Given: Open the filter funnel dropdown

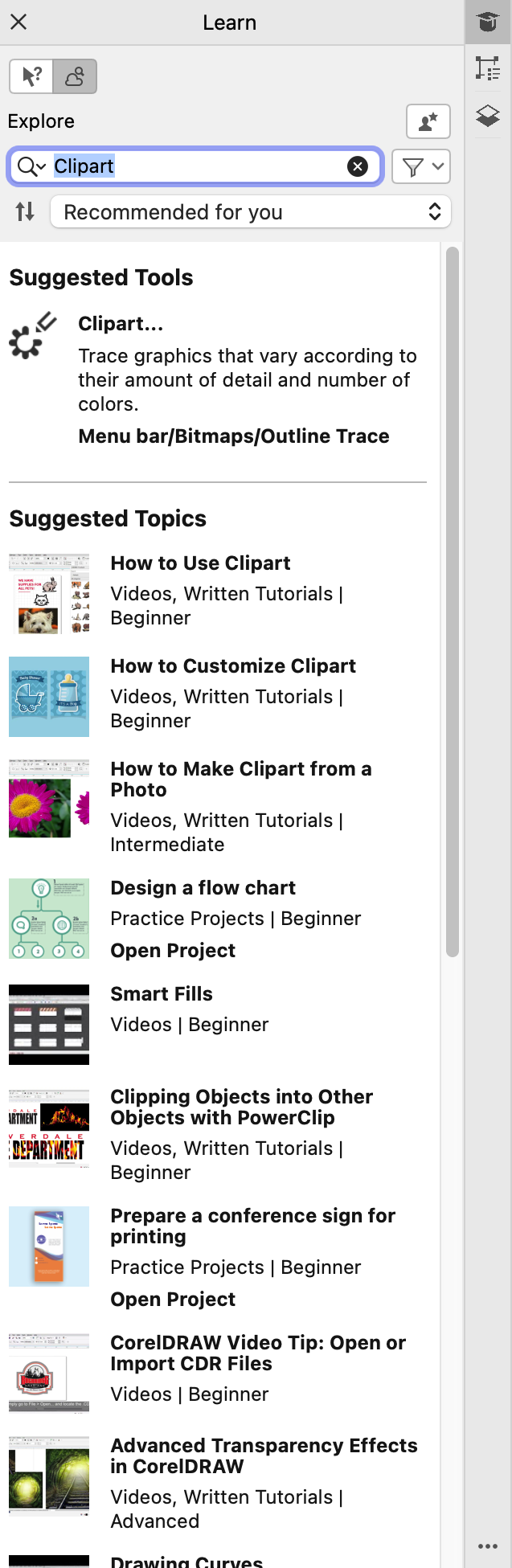Looking at the screenshot, I should (x=421, y=166).
